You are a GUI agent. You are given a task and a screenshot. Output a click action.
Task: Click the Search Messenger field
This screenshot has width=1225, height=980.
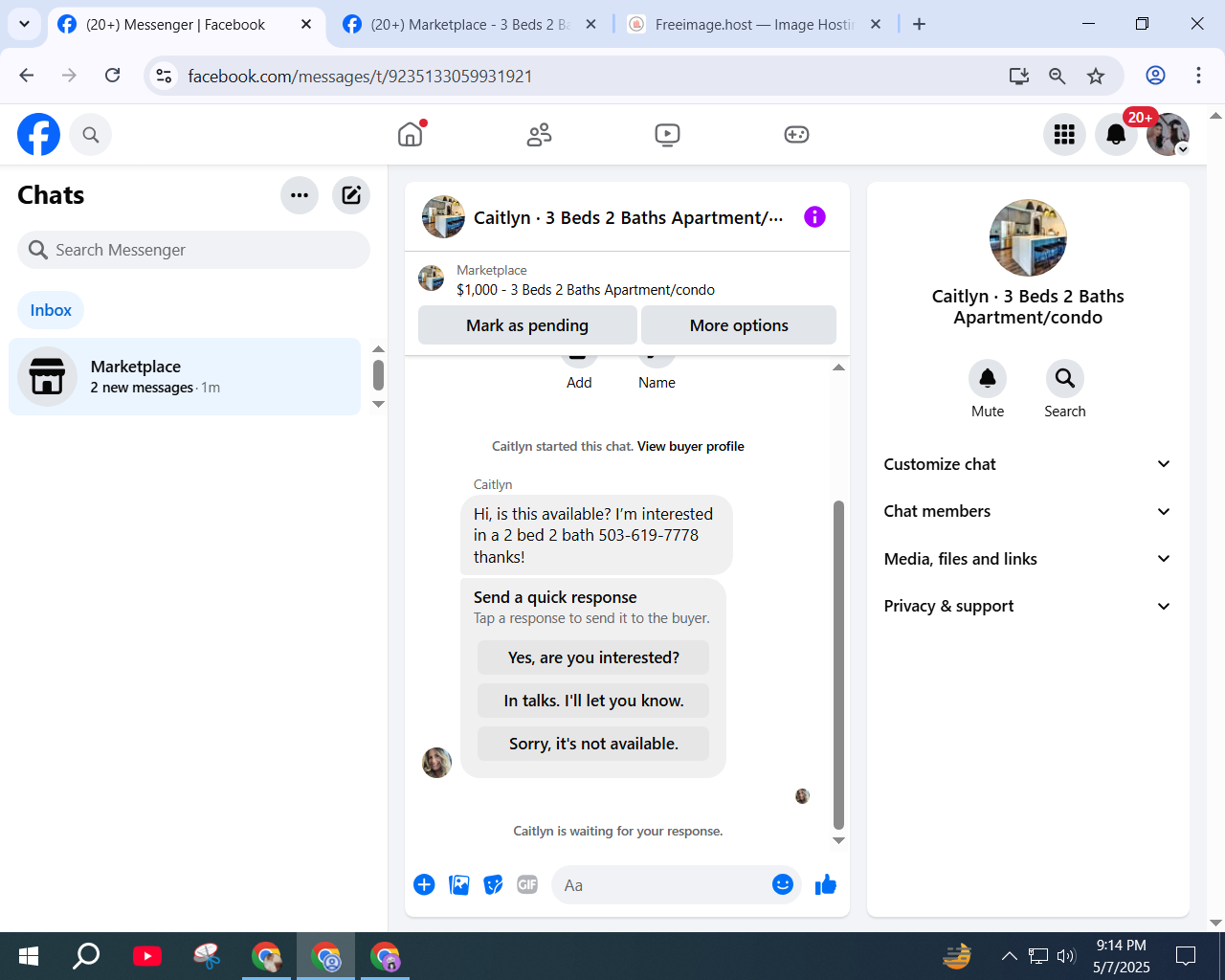coord(193,250)
